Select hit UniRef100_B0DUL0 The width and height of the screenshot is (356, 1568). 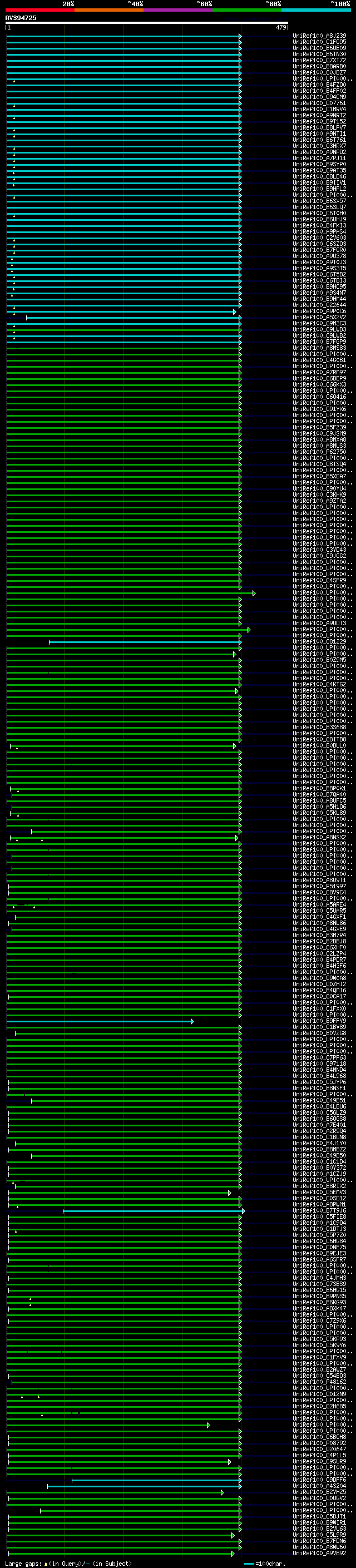[319, 745]
